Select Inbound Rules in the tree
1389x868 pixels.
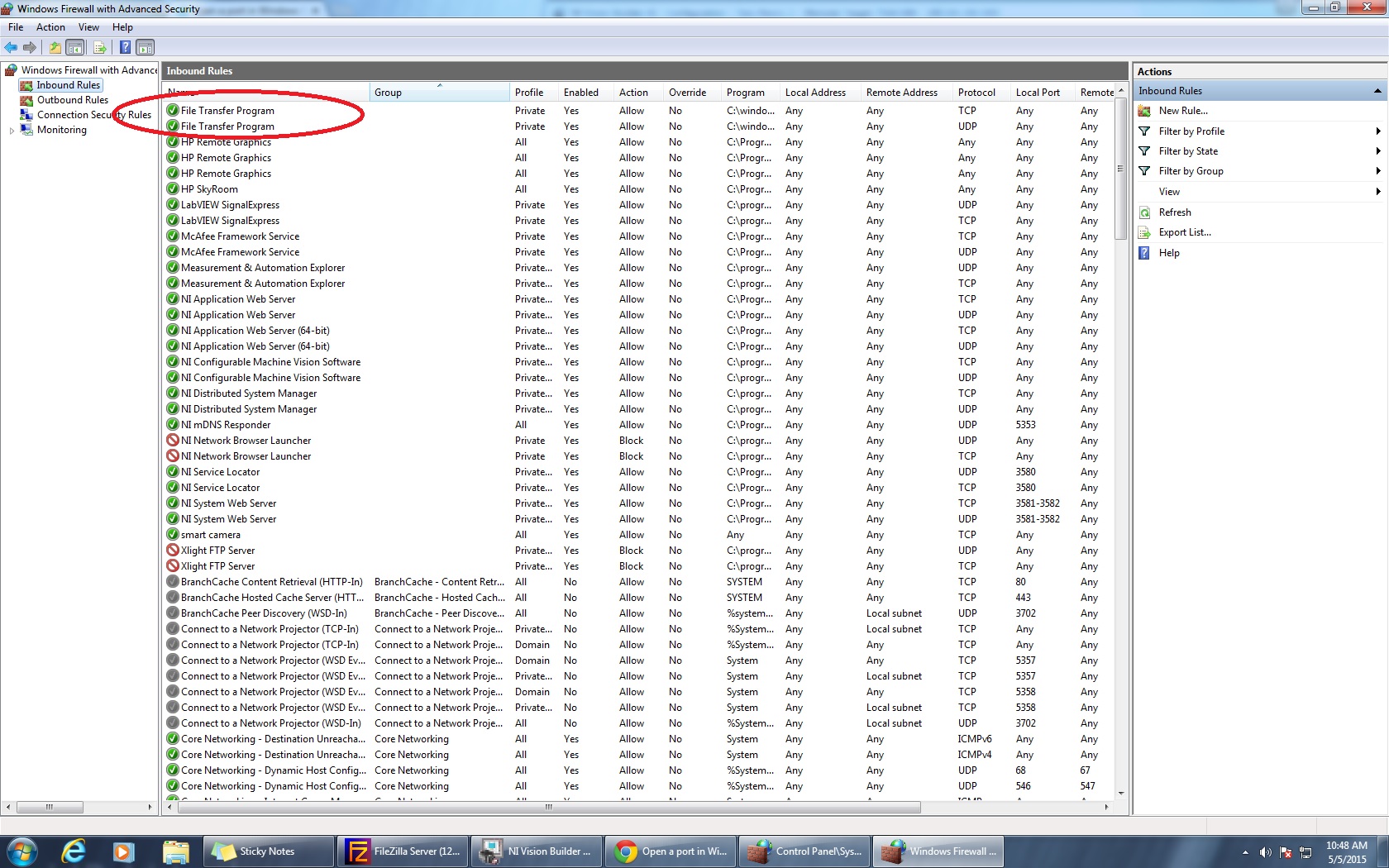tap(68, 85)
